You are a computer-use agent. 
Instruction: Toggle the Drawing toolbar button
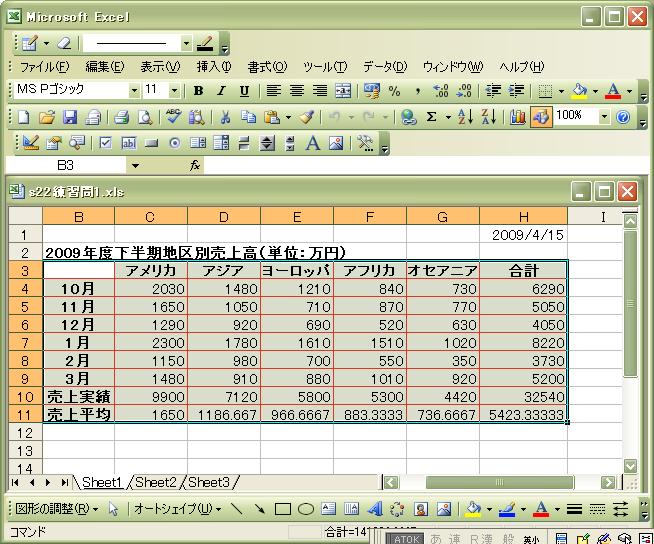coord(541,117)
